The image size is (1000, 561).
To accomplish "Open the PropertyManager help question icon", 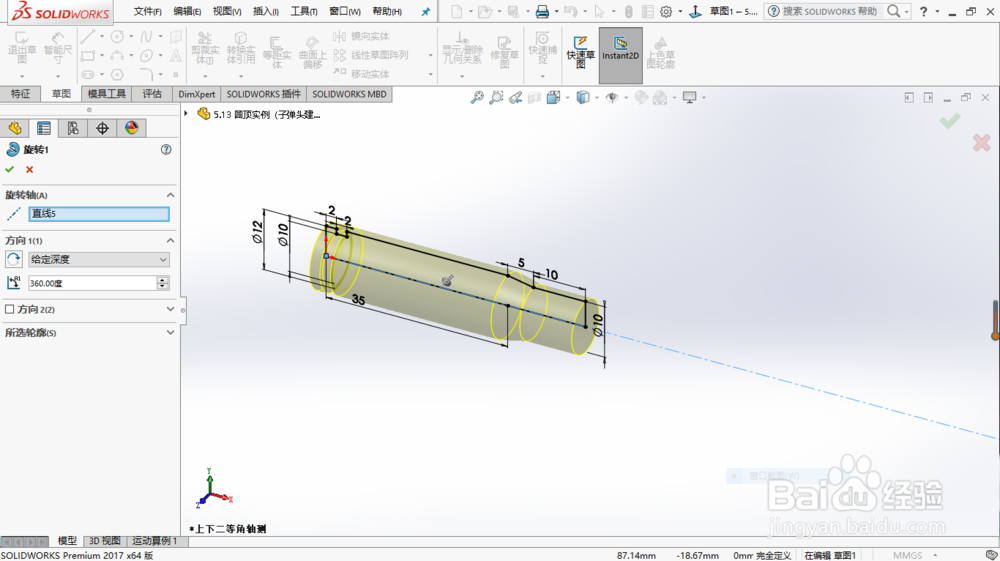I will (x=166, y=149).
